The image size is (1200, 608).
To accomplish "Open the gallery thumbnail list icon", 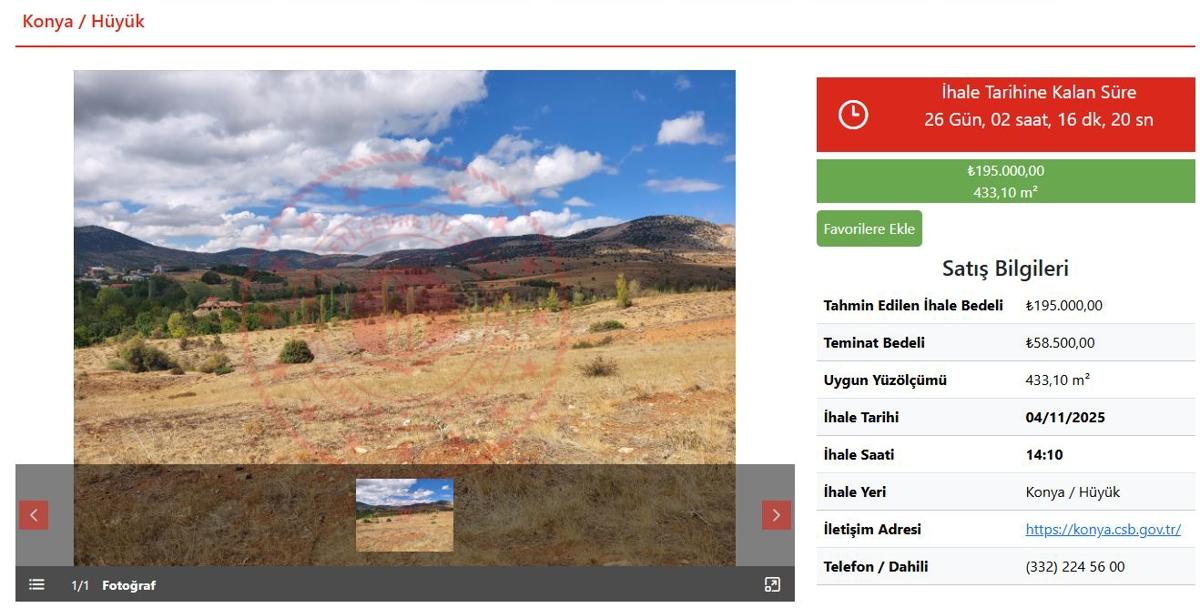I will [37, 585].
